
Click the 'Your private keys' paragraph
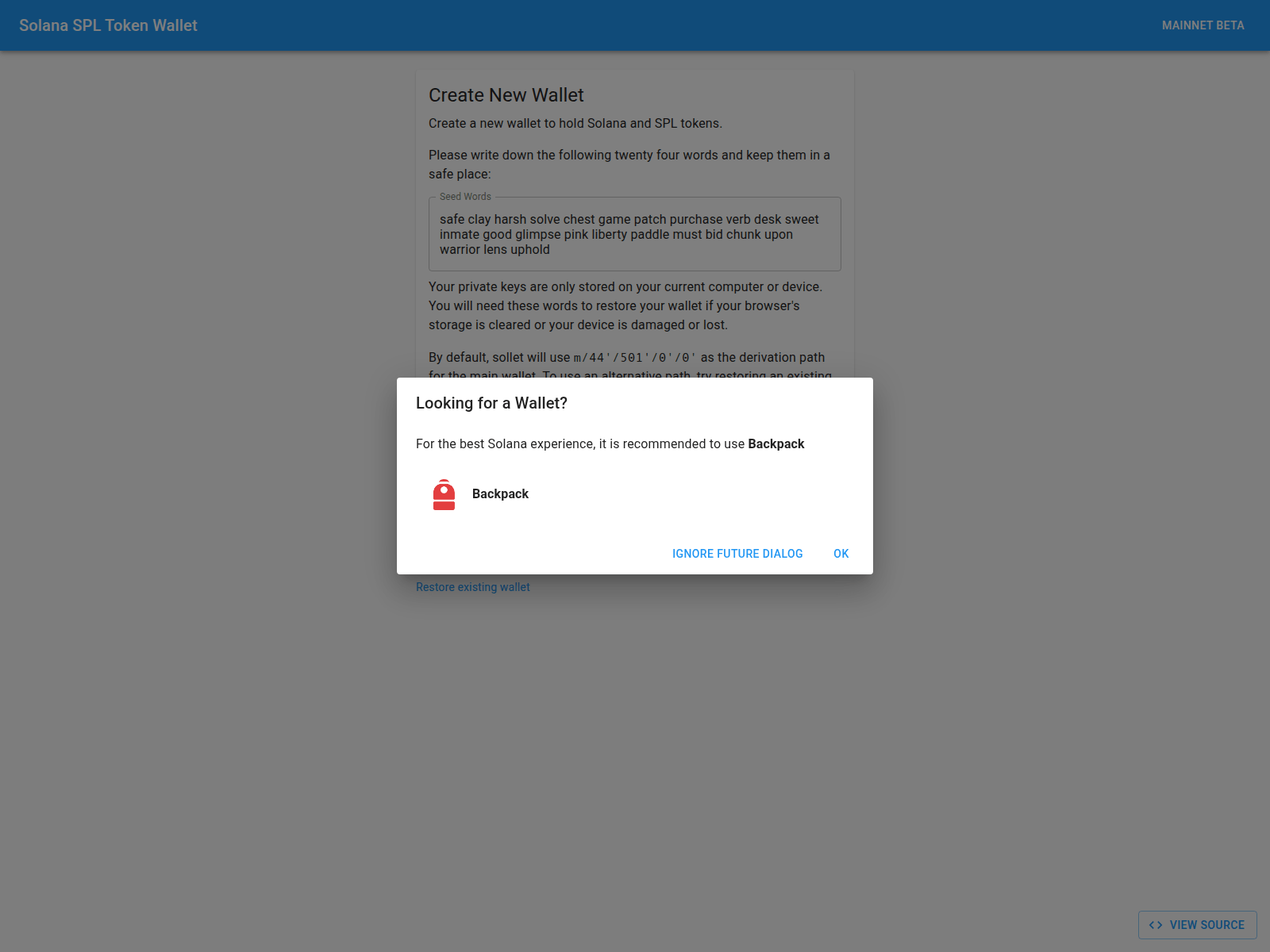point(625,305)
